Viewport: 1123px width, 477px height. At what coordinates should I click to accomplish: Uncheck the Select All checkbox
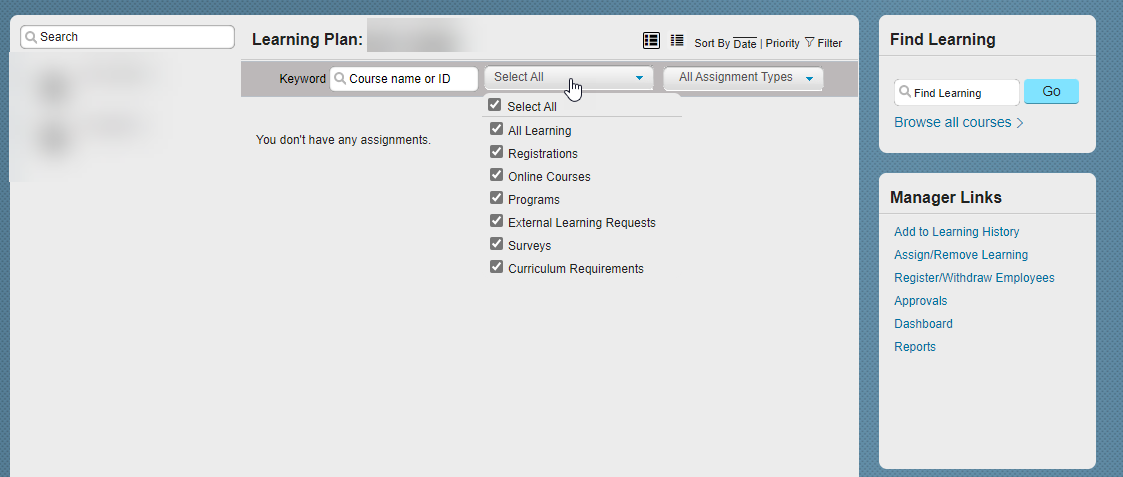pos(494,105)
